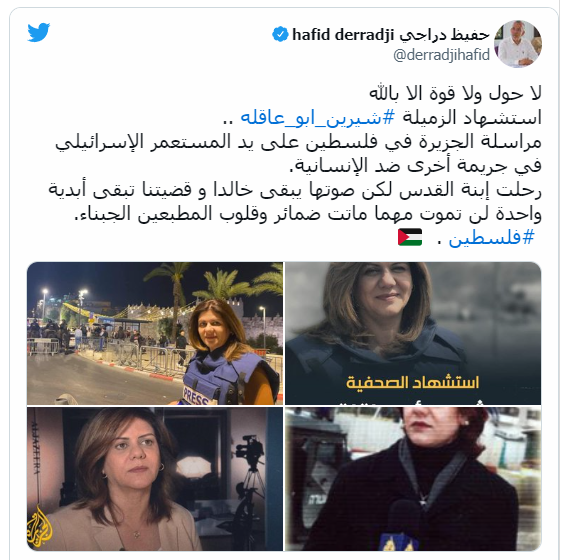
Task: Open the hashtag #فلسطين
Action: point(491,238)
